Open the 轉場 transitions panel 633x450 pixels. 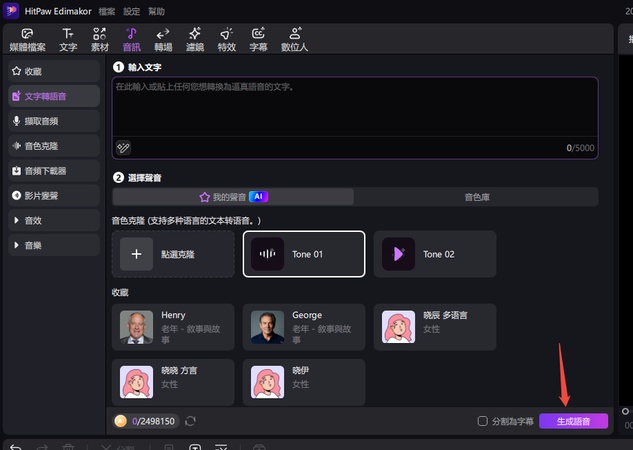[x=163, y=40]
